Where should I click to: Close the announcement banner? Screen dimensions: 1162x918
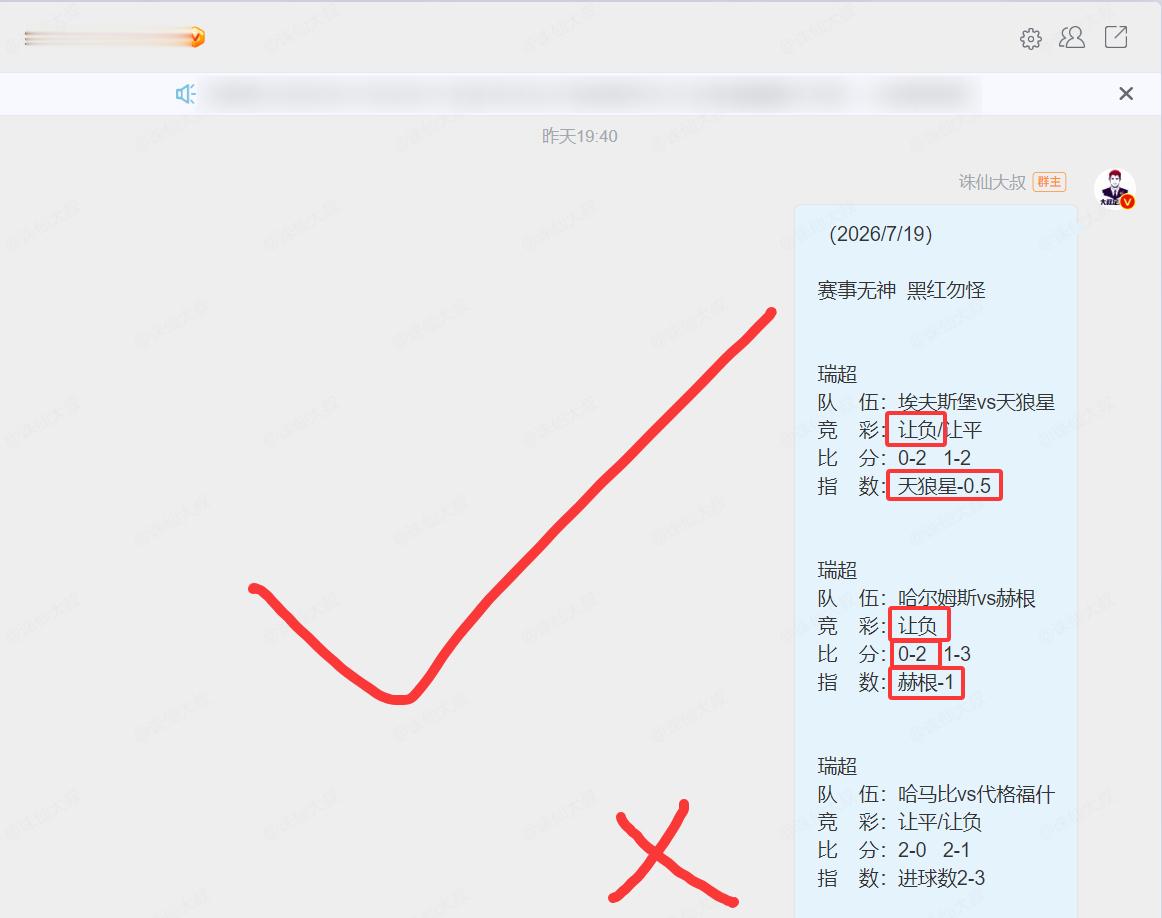pos(1126,93)
